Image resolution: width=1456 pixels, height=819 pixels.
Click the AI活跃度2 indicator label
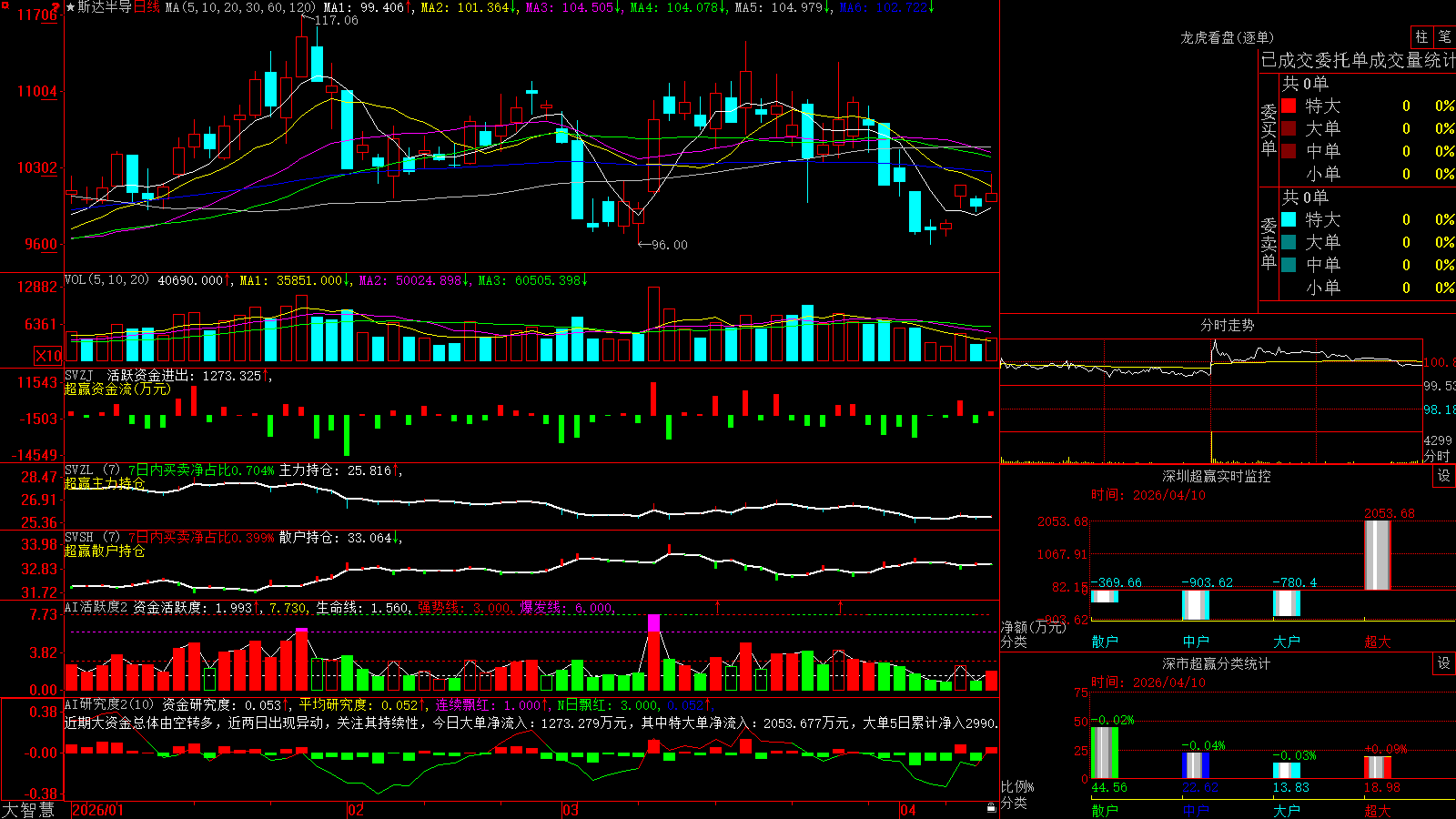[96, 607]
